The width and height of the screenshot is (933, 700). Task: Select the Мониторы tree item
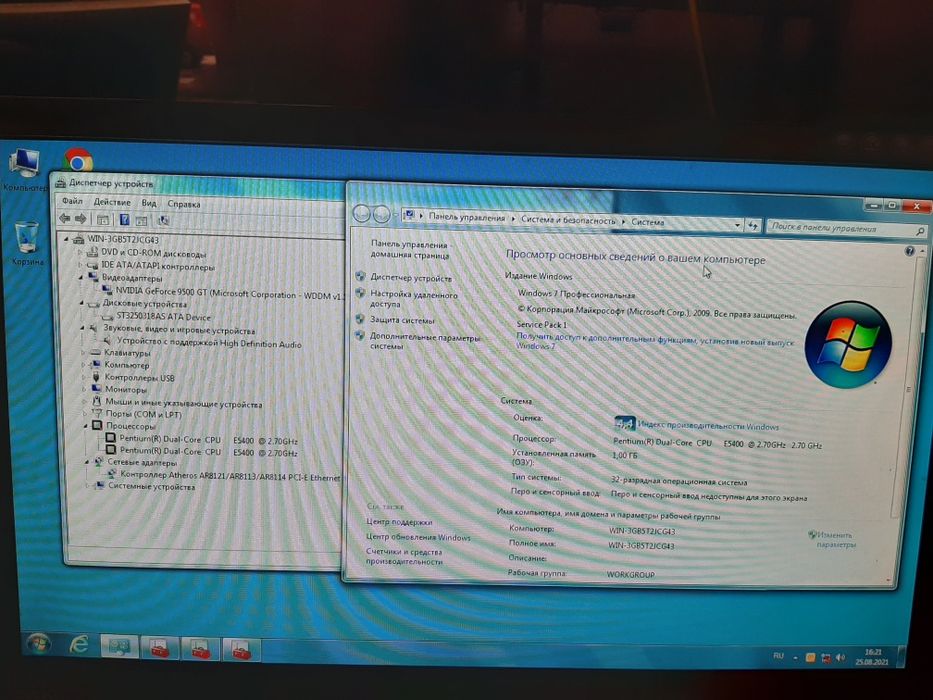(126, 390)
